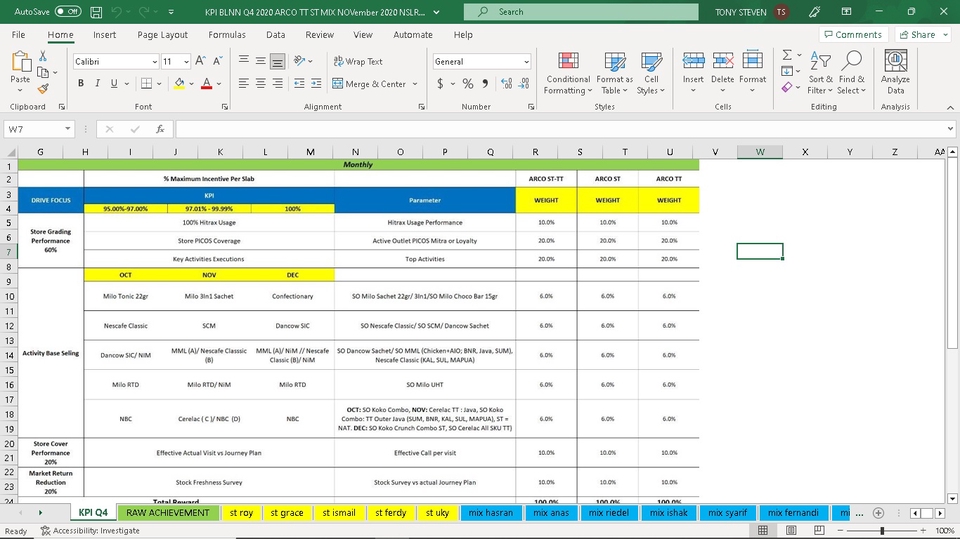Screen dimensions: 960x539
Task: Switch to the Insert ribbon tab
Action: pos(105,35)
